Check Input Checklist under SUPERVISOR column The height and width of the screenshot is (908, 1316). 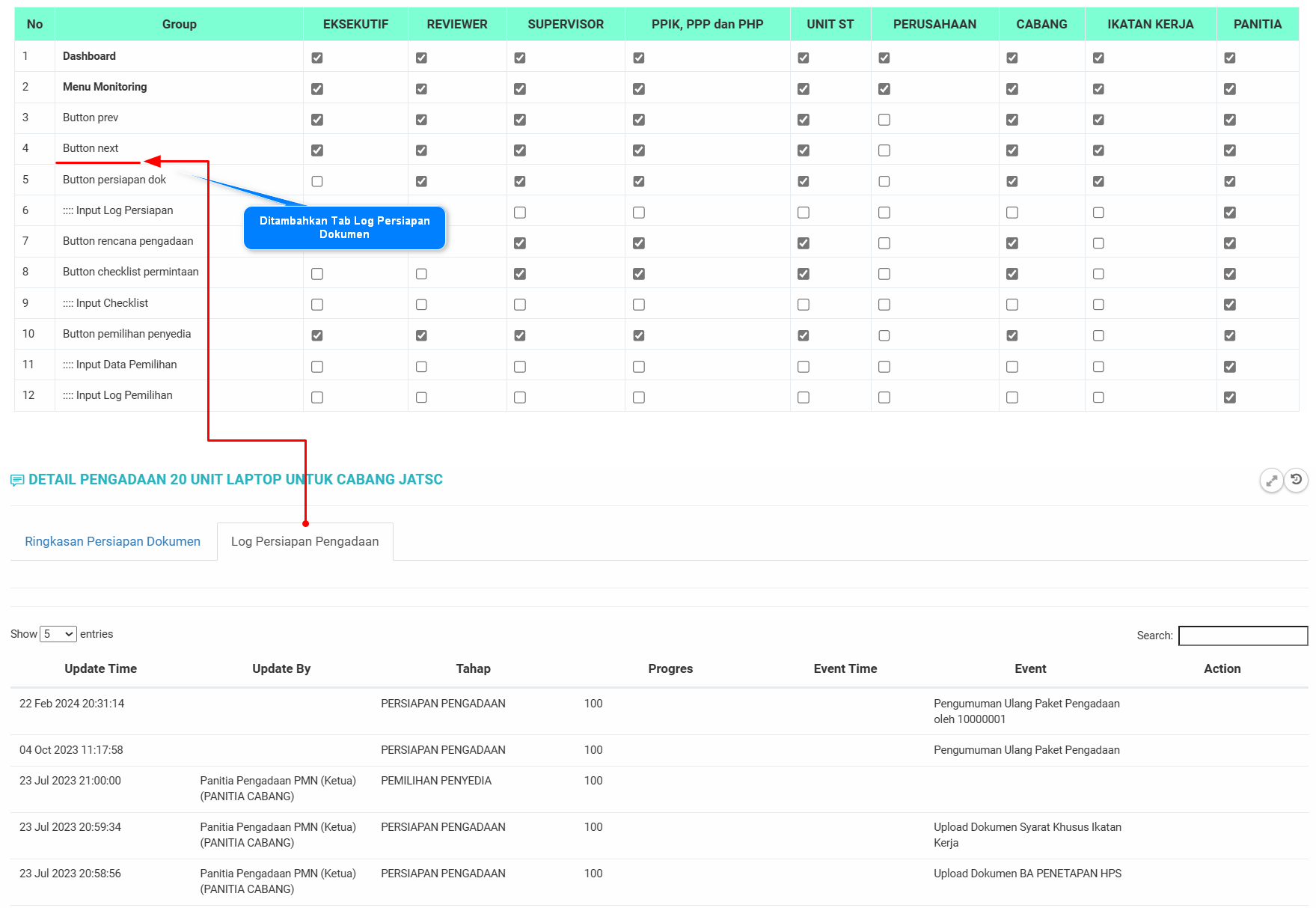(520, 305)
